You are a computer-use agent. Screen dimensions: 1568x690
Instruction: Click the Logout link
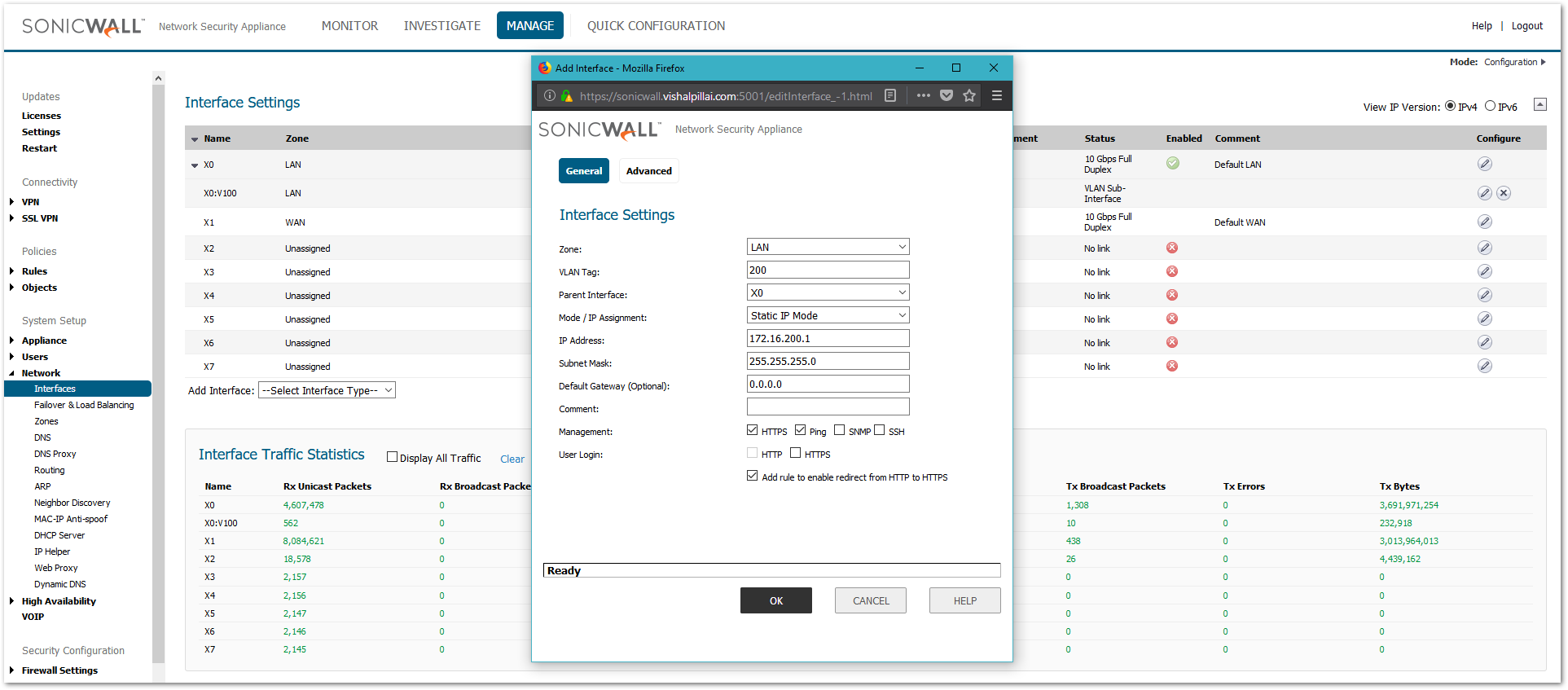coord(1527,26)
